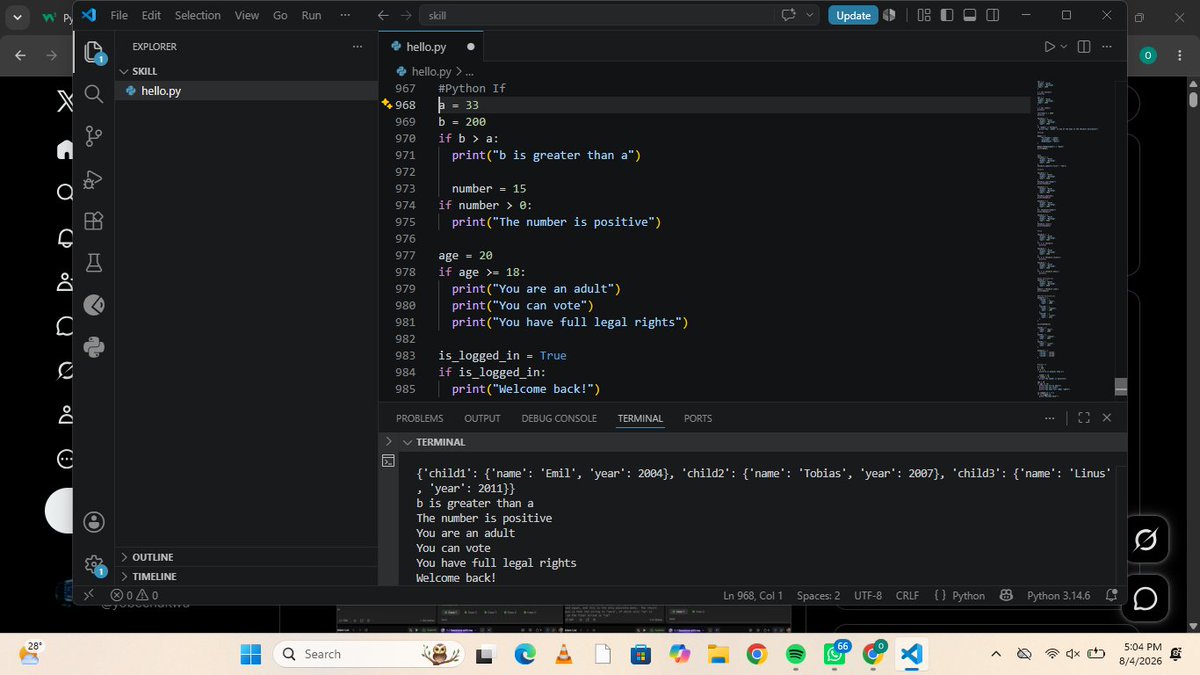This screenshot has height=675, width=1200.
Task: Toggle the bottom panel visibility
Action: pyautogui.click(x=970, y=15)
